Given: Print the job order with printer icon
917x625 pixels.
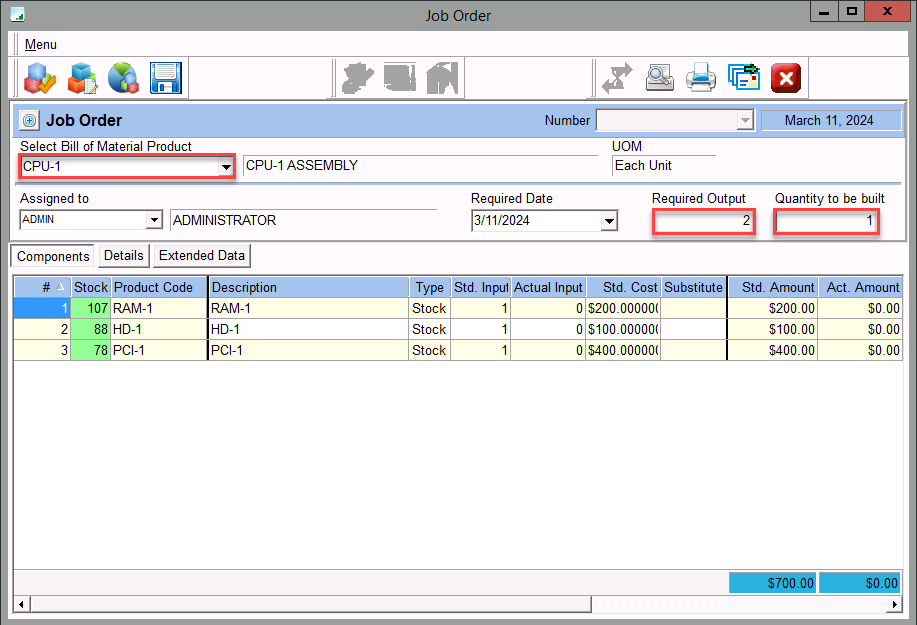Looking at the screenshot, I should [x=700, y=77].
